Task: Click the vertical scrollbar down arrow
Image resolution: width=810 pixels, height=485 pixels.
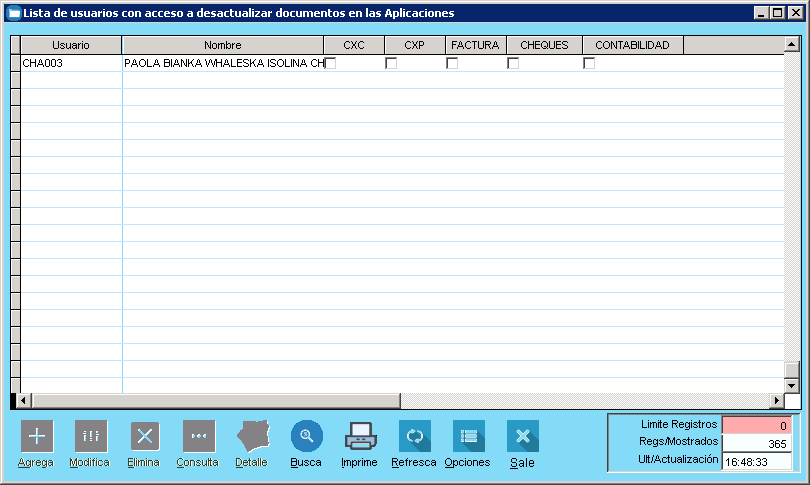Action: (x=792, y=385)
